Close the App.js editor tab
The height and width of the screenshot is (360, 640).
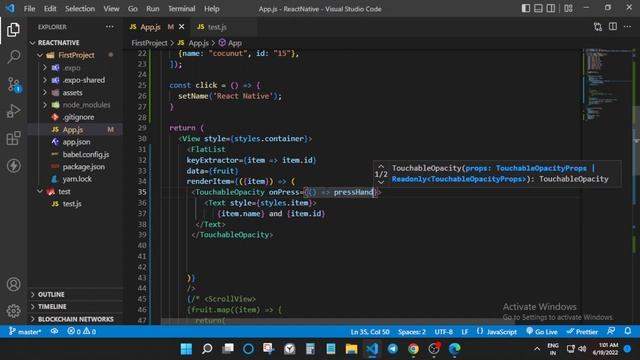pyautogui.click(x=182, y=27)
